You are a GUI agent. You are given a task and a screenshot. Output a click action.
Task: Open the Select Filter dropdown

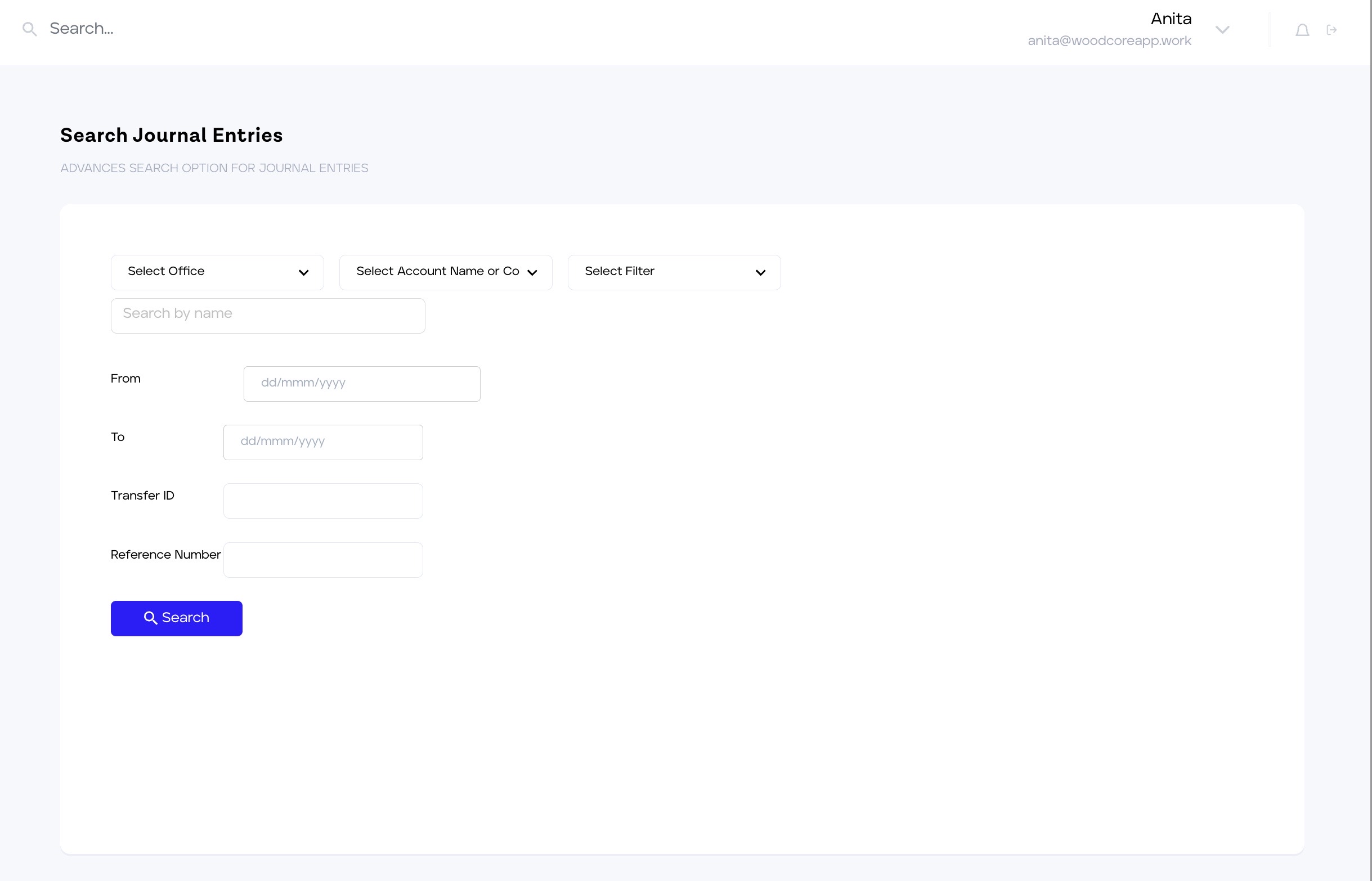point(674,272)
